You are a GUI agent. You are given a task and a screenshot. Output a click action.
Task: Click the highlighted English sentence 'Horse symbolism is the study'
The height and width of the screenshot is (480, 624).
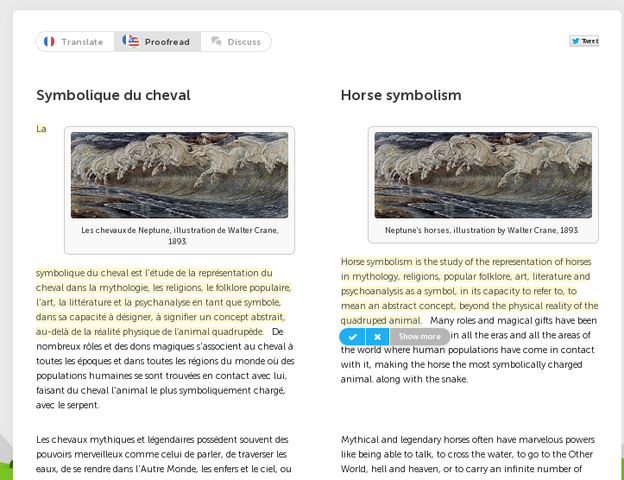(470, 291)
